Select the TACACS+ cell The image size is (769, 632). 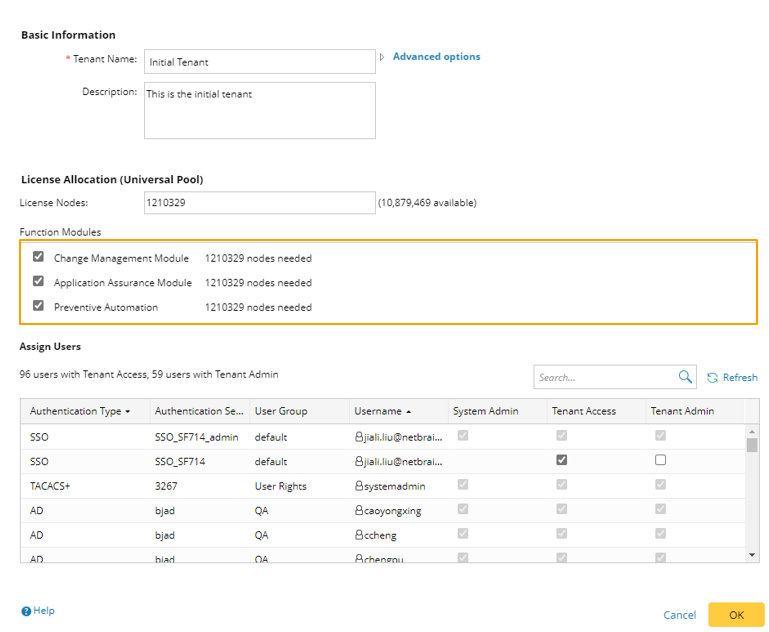50,486
